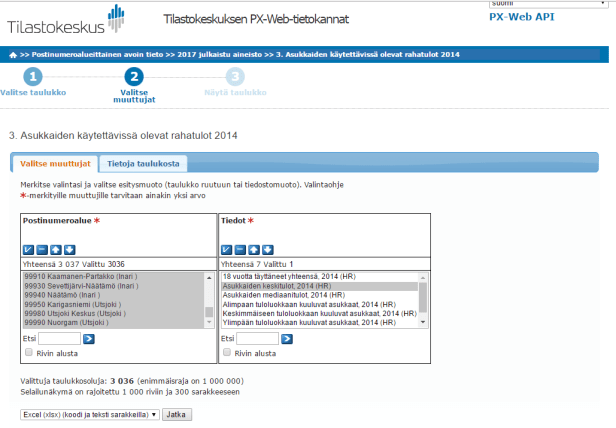Click deselect-all icon under Tiedot
This screenshot has height=428, width=616.
click(241, 250)
